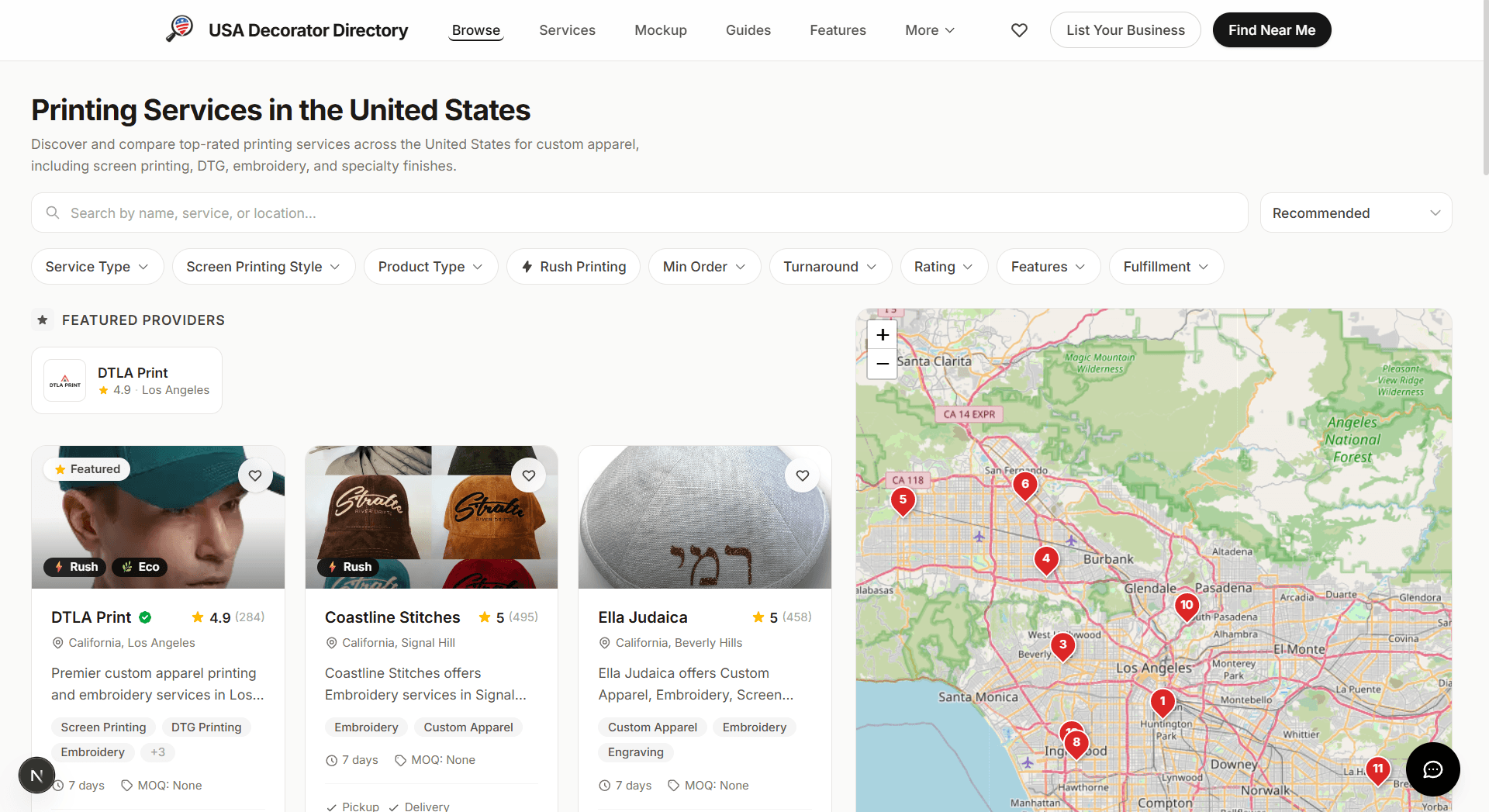Image resolution: width=1489 pixels, height=812 pixels.
Task: Select map marker number 10
Action: [x=1187, y=606]
